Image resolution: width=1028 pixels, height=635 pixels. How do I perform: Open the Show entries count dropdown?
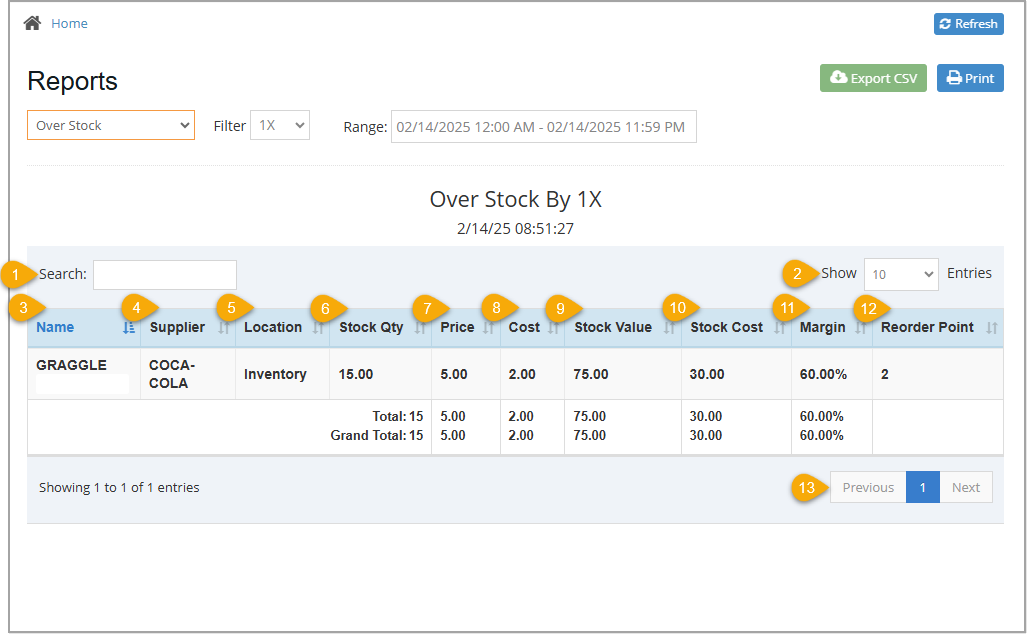click(900, 274)
